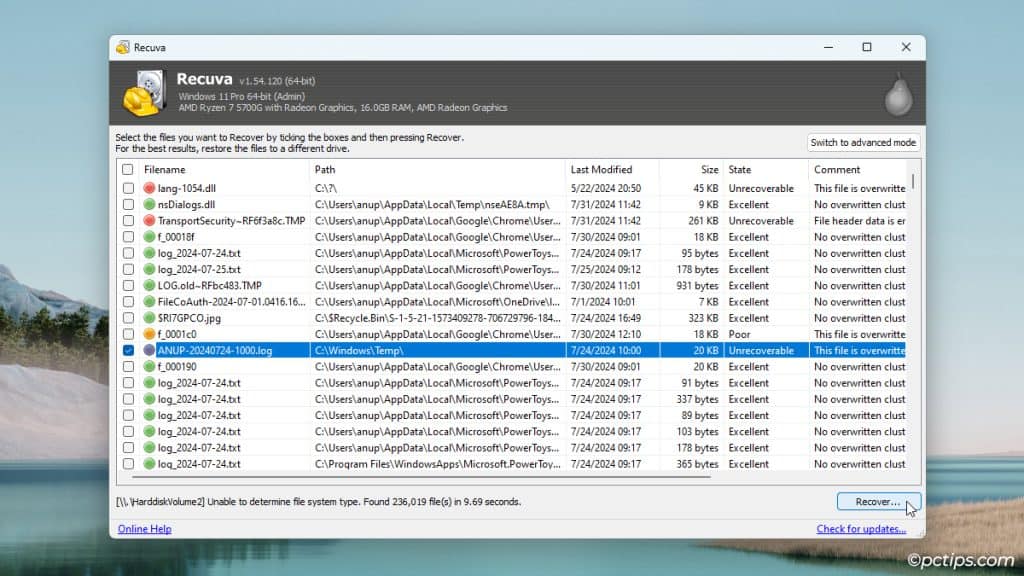Sort files by the Size column header
Screen dimensions: 1024x576
pyautogui.click(x=706, y=169)
